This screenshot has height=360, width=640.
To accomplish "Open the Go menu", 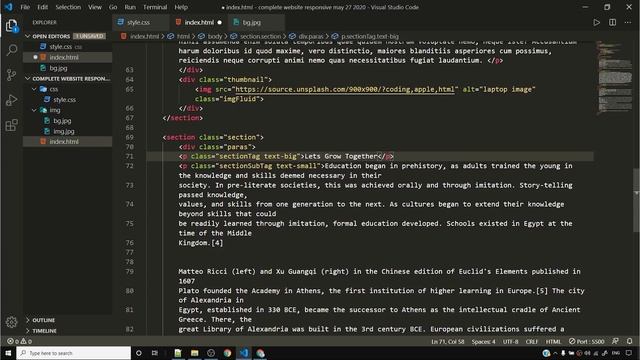I will (113, 7).
